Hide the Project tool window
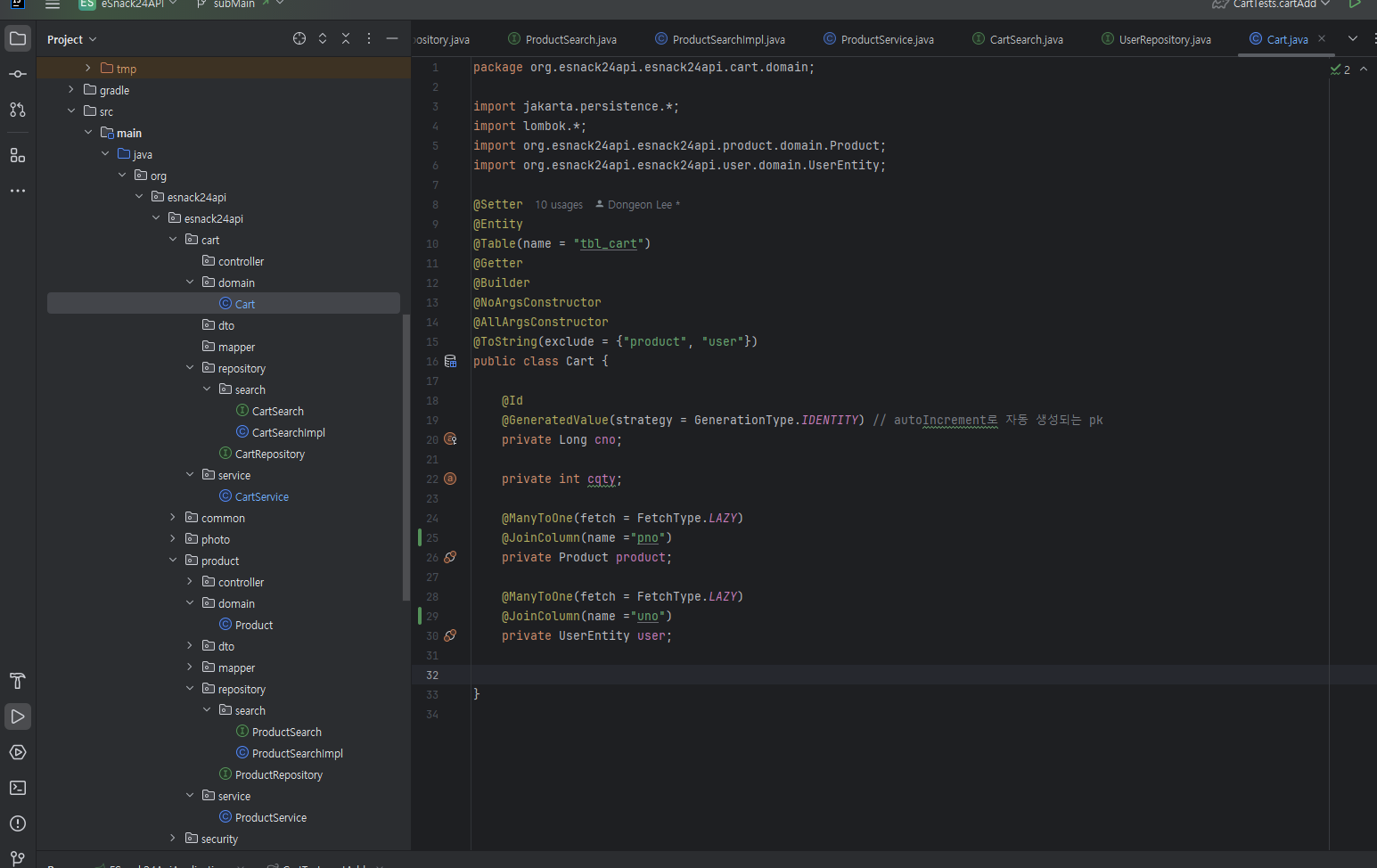Screen dimensions: 1377x868 coord(392,38)
